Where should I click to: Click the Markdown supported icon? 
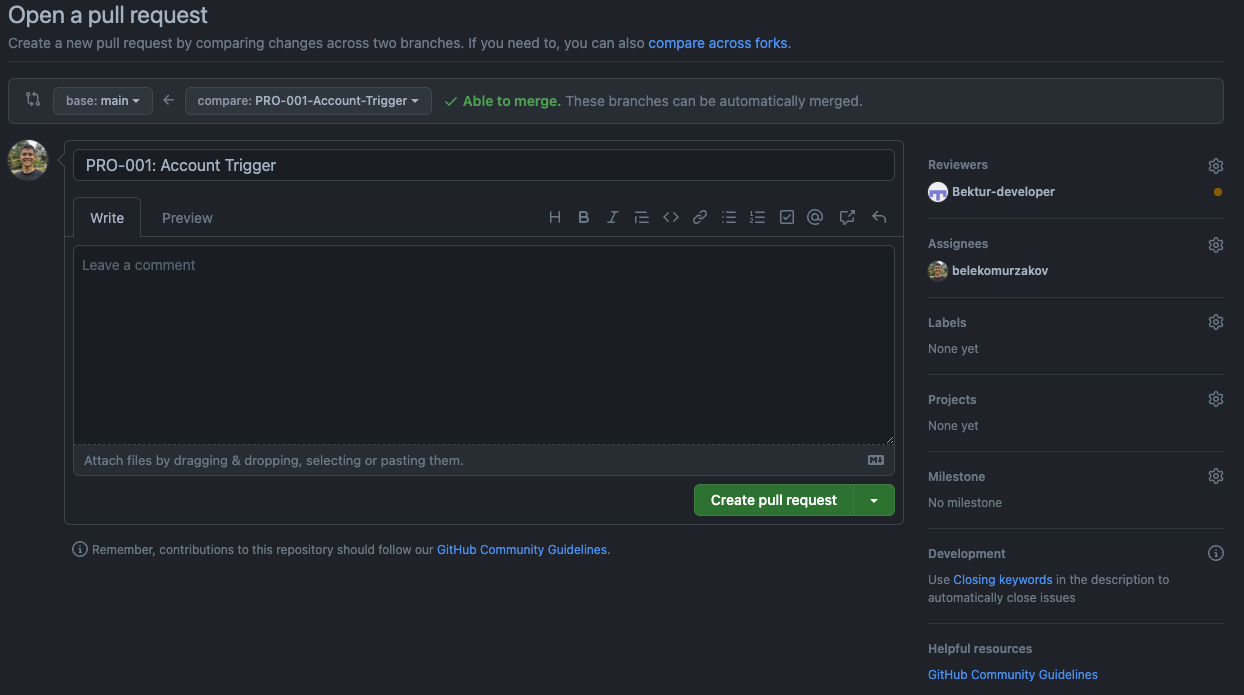(876, 460)
